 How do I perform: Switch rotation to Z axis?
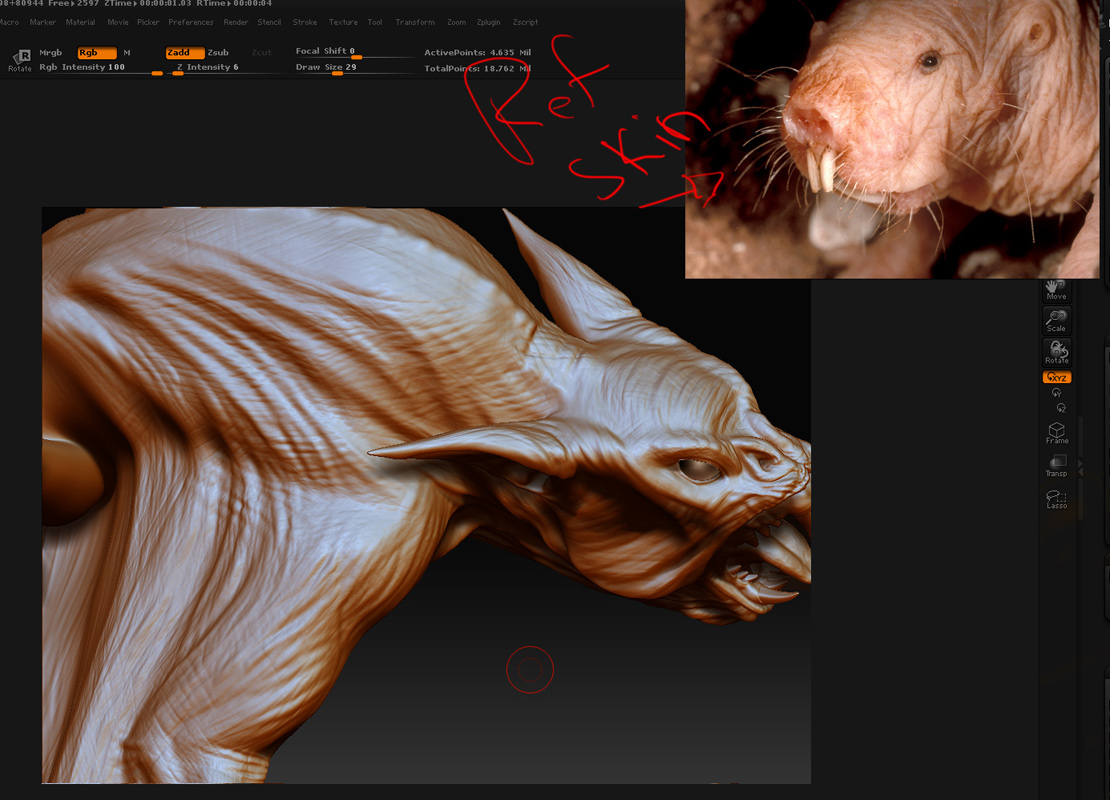(1060, 408)
